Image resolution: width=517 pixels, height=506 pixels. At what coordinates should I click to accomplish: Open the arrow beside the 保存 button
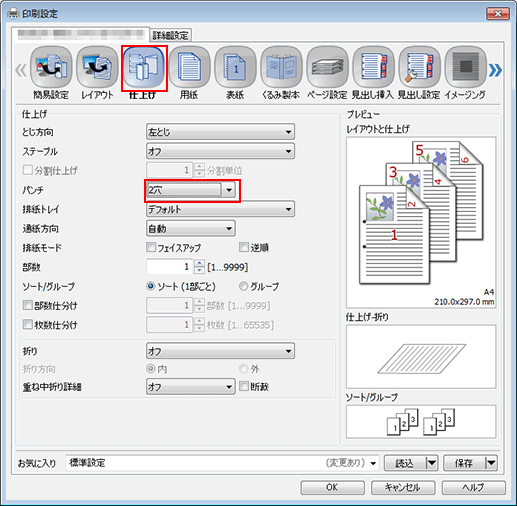pos(491,463)
